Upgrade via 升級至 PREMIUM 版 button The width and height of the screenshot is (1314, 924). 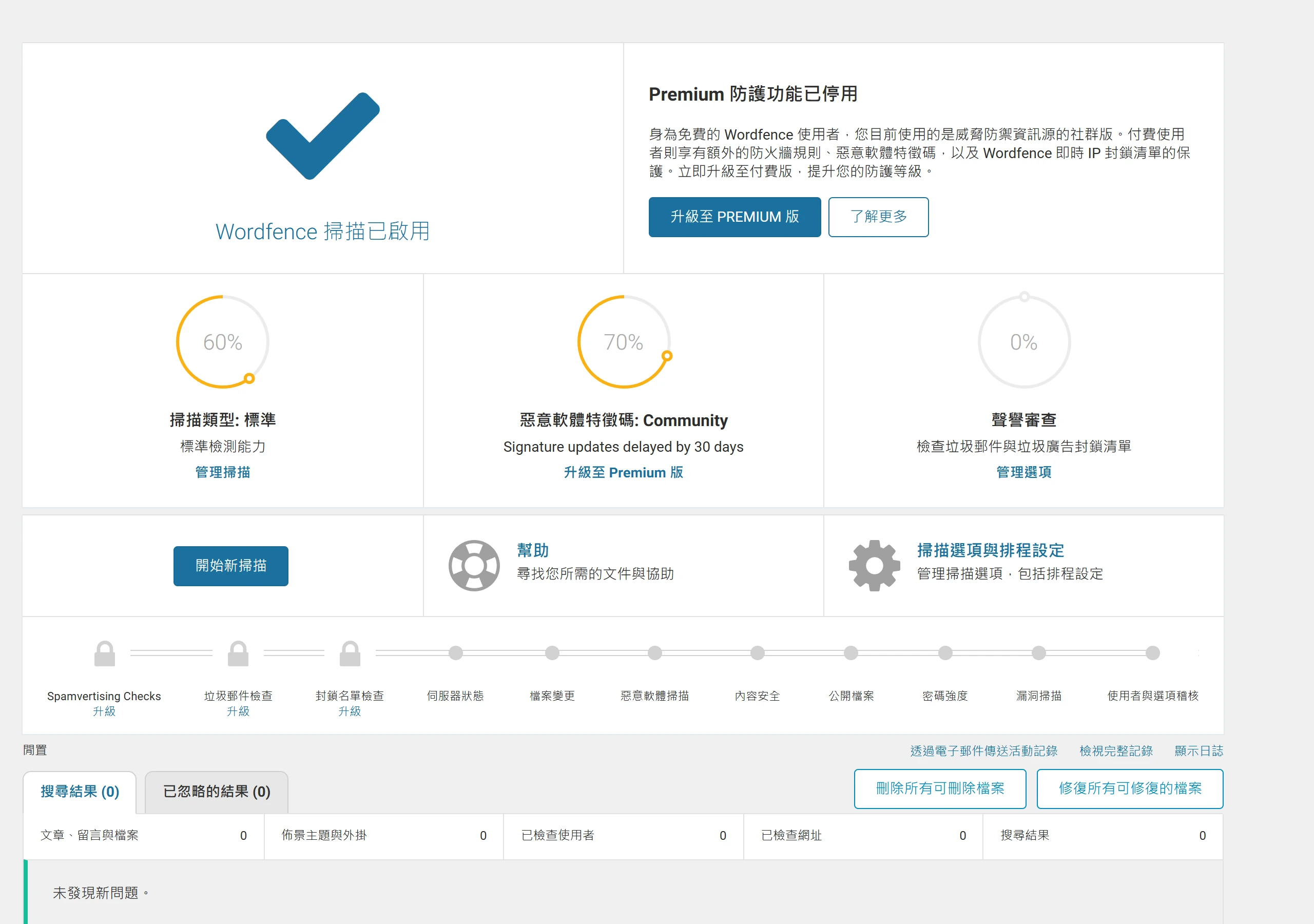pyautogui.click(x=735, y=217)
